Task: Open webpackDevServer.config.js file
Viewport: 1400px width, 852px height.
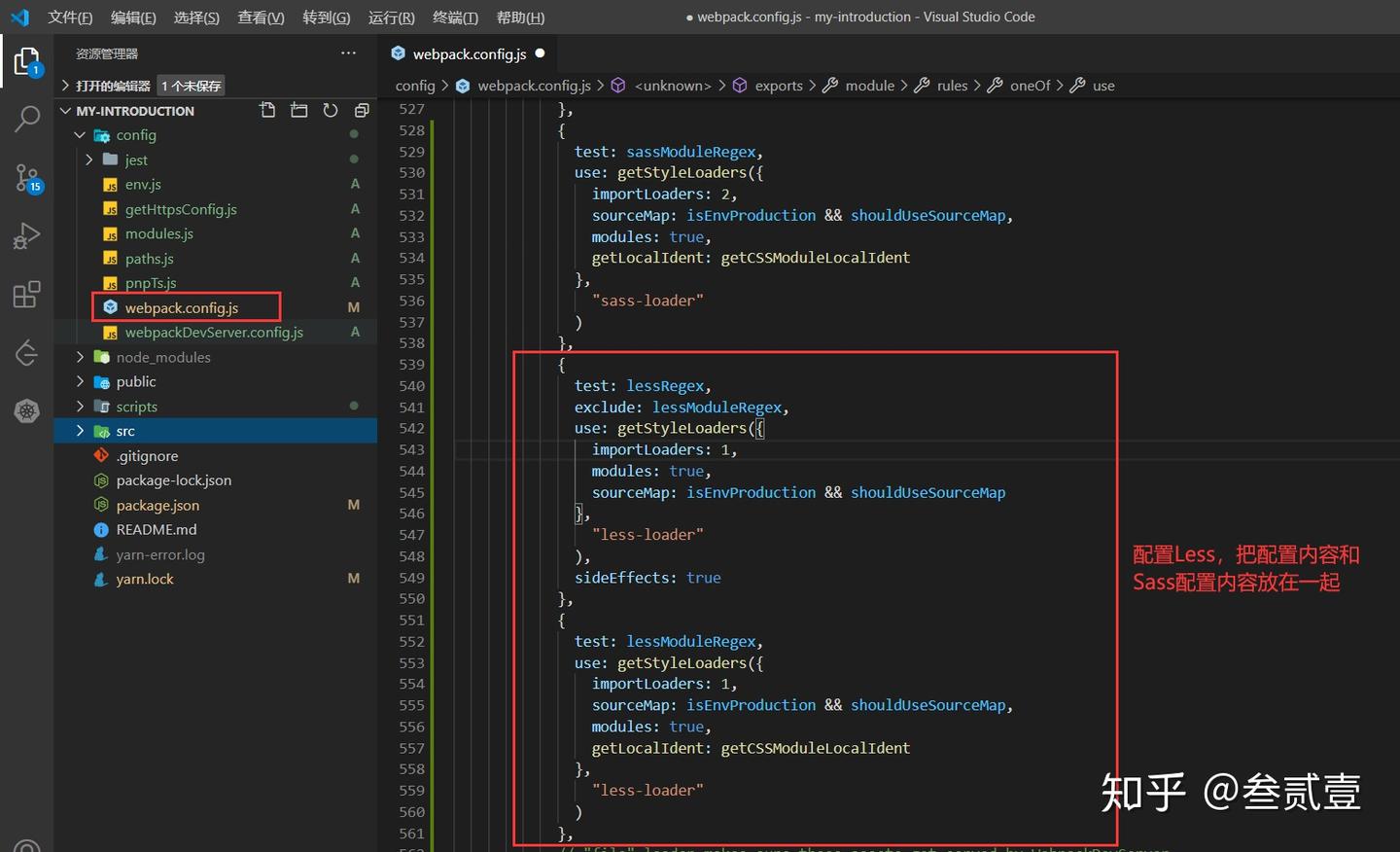Action: (x=215, y=333)
